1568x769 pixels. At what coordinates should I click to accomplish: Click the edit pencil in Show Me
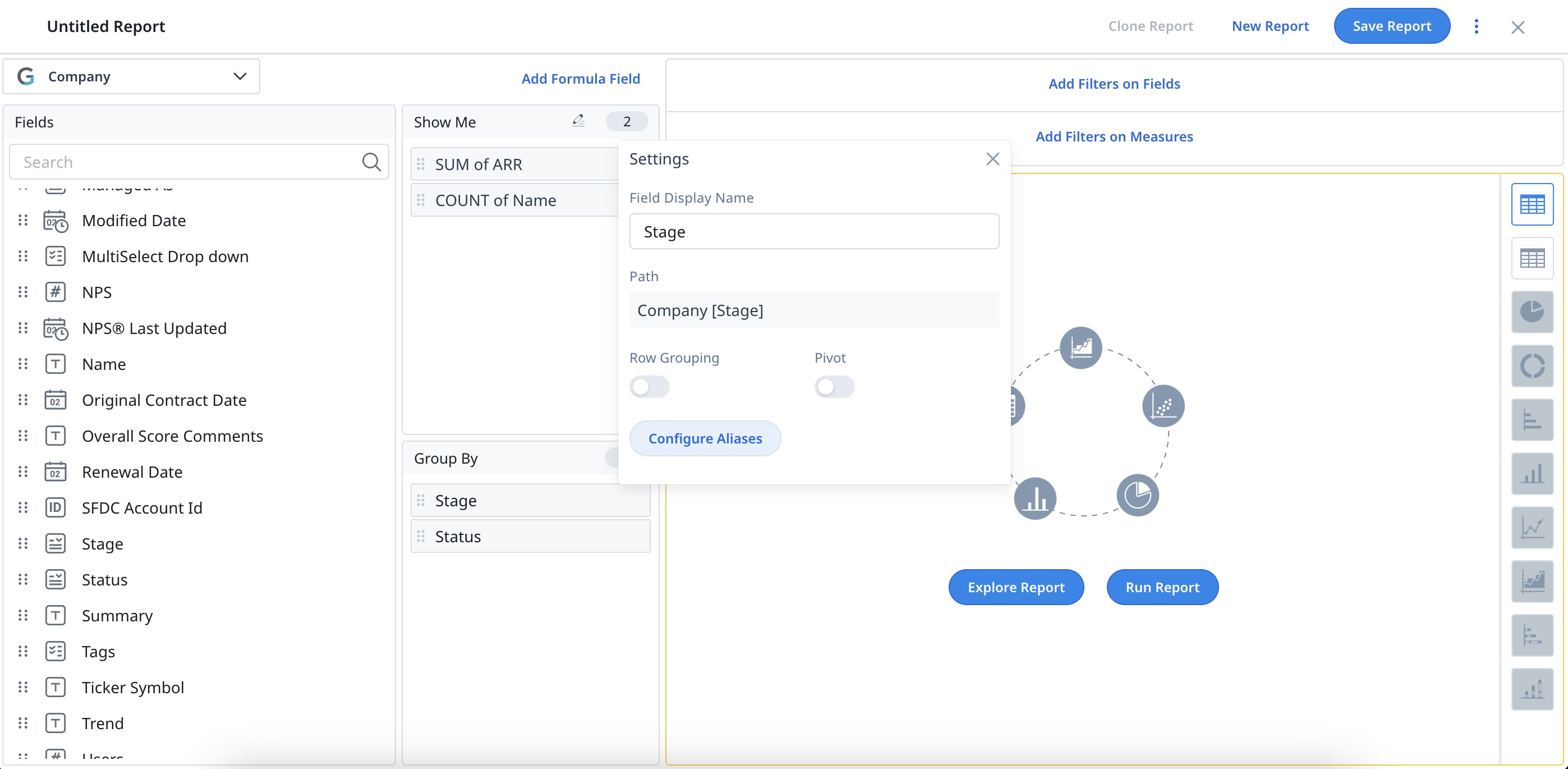coord(578,121)
